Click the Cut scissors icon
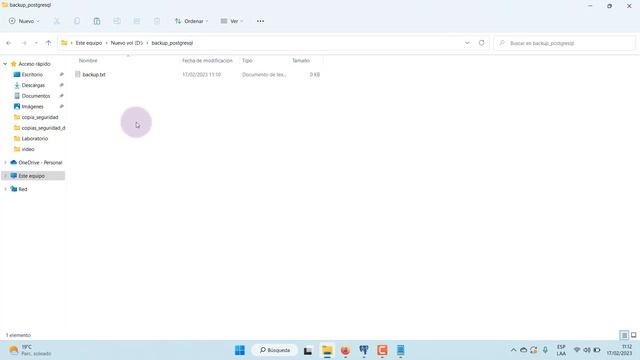640x360 pixels. (57, 21)
